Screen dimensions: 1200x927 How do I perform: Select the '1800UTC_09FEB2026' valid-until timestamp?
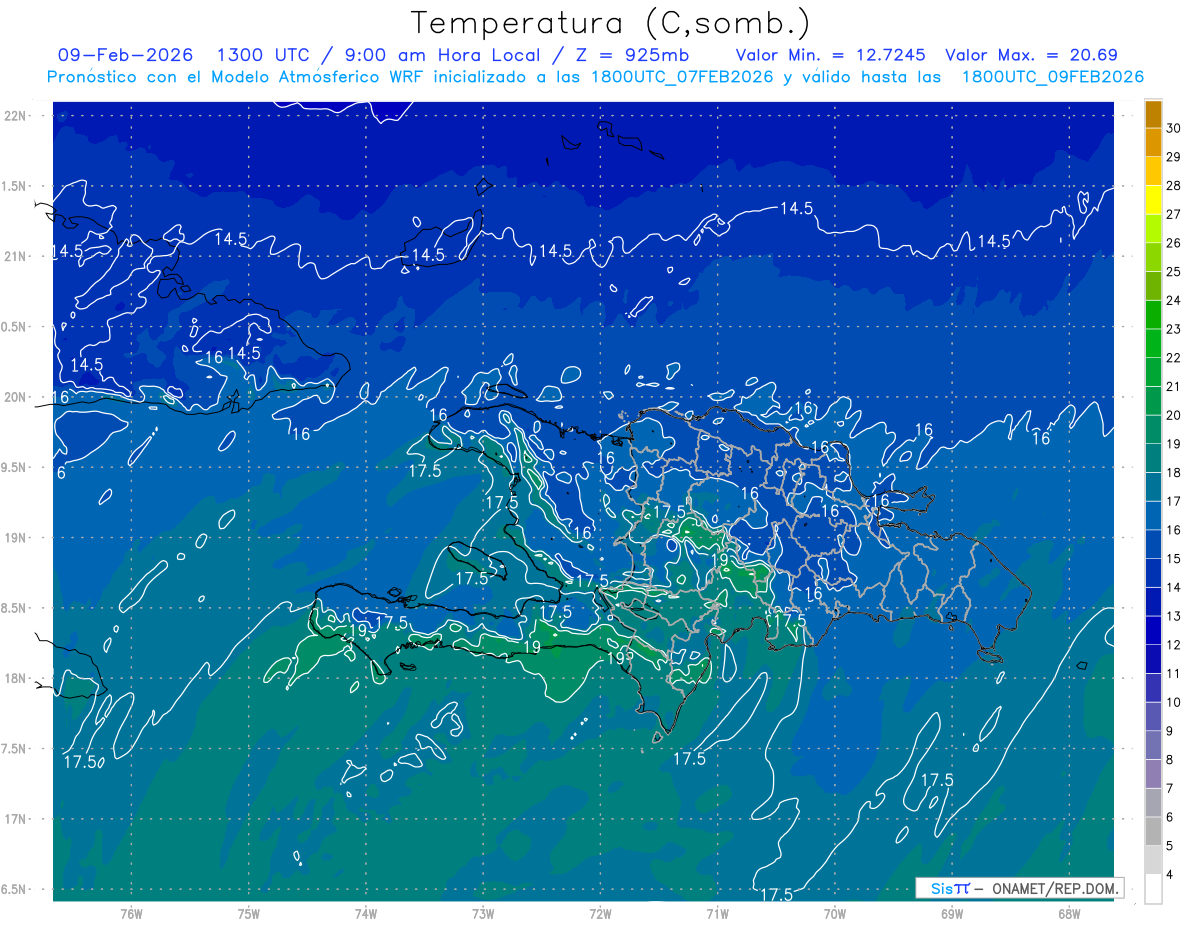[x=1052, y=77]
